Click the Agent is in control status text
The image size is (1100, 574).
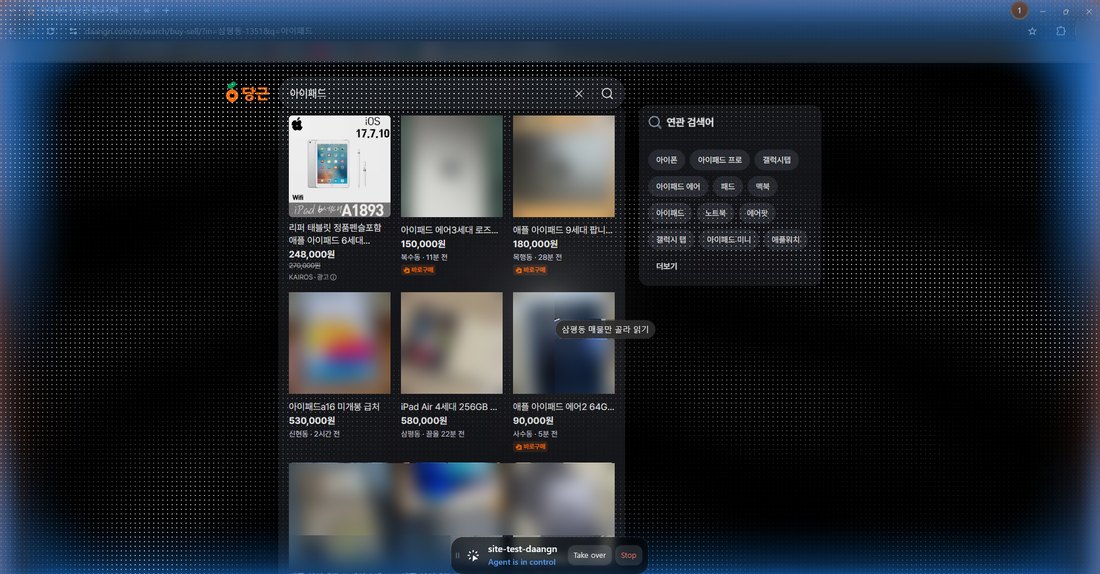click(x=522, y=562)
